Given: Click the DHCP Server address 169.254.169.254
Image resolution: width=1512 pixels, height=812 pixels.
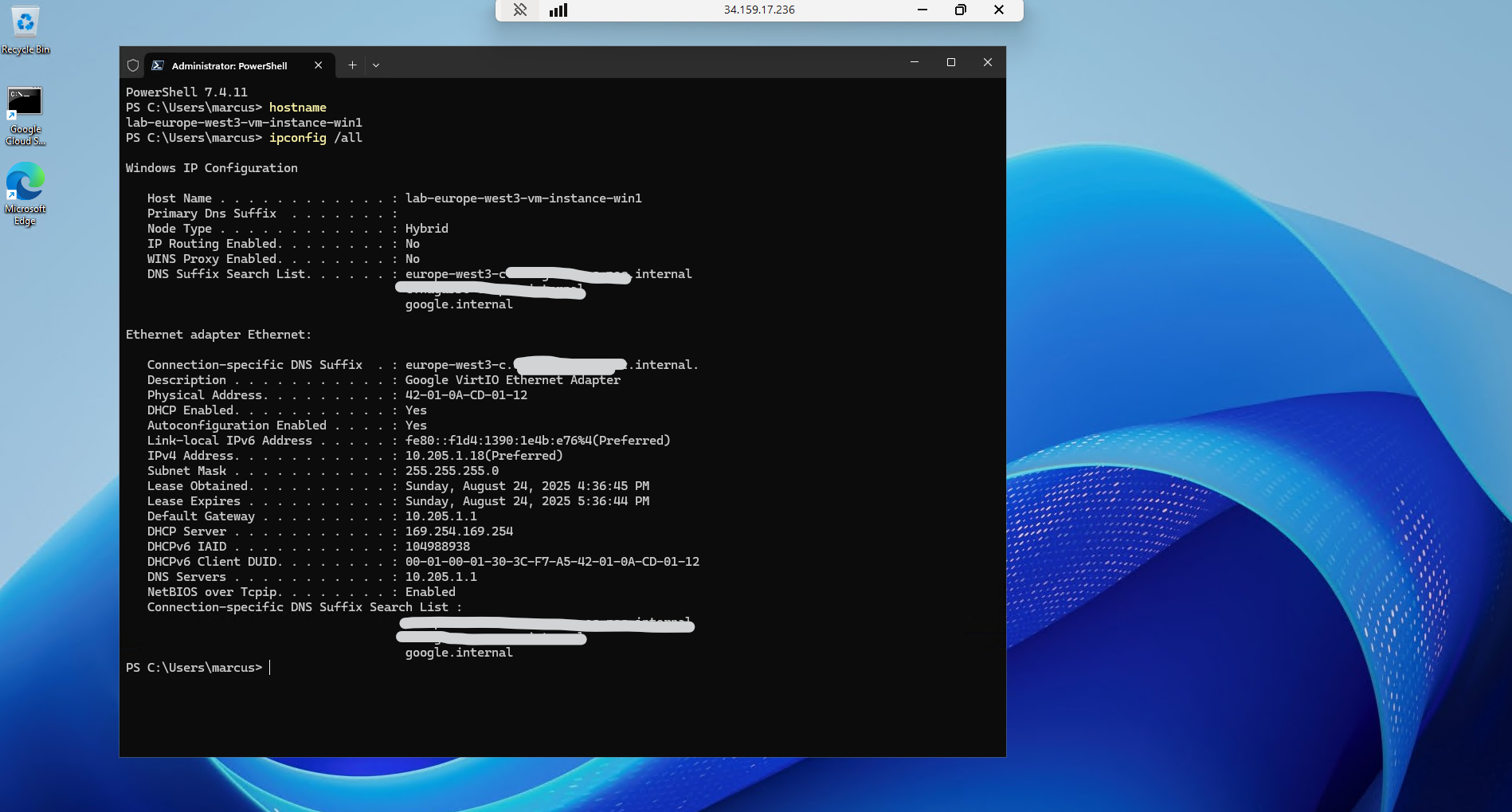Looking at the screenshot, I should 459,532.
